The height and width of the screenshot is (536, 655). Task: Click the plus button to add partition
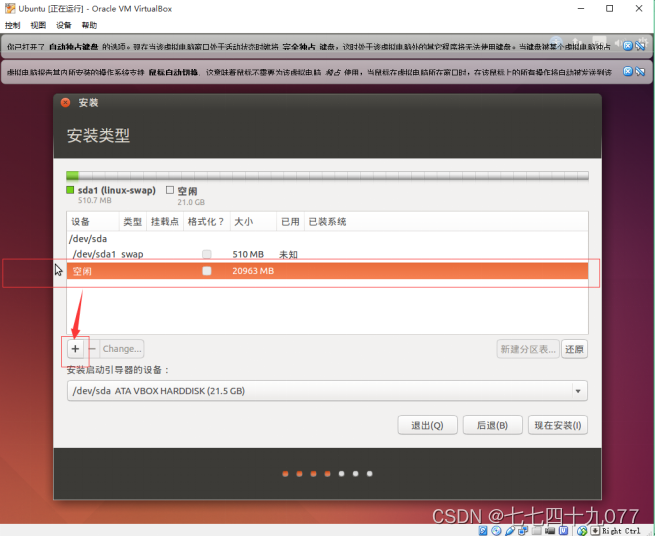point(75,349)
